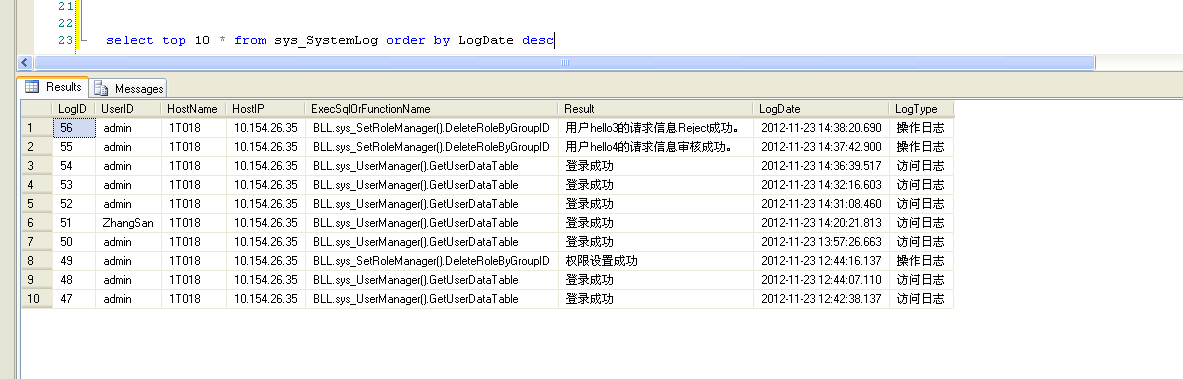The image size is (1183, 379).
Task: Click the admin UserID cell in LogID 48 row
Action: pos(128,279)
